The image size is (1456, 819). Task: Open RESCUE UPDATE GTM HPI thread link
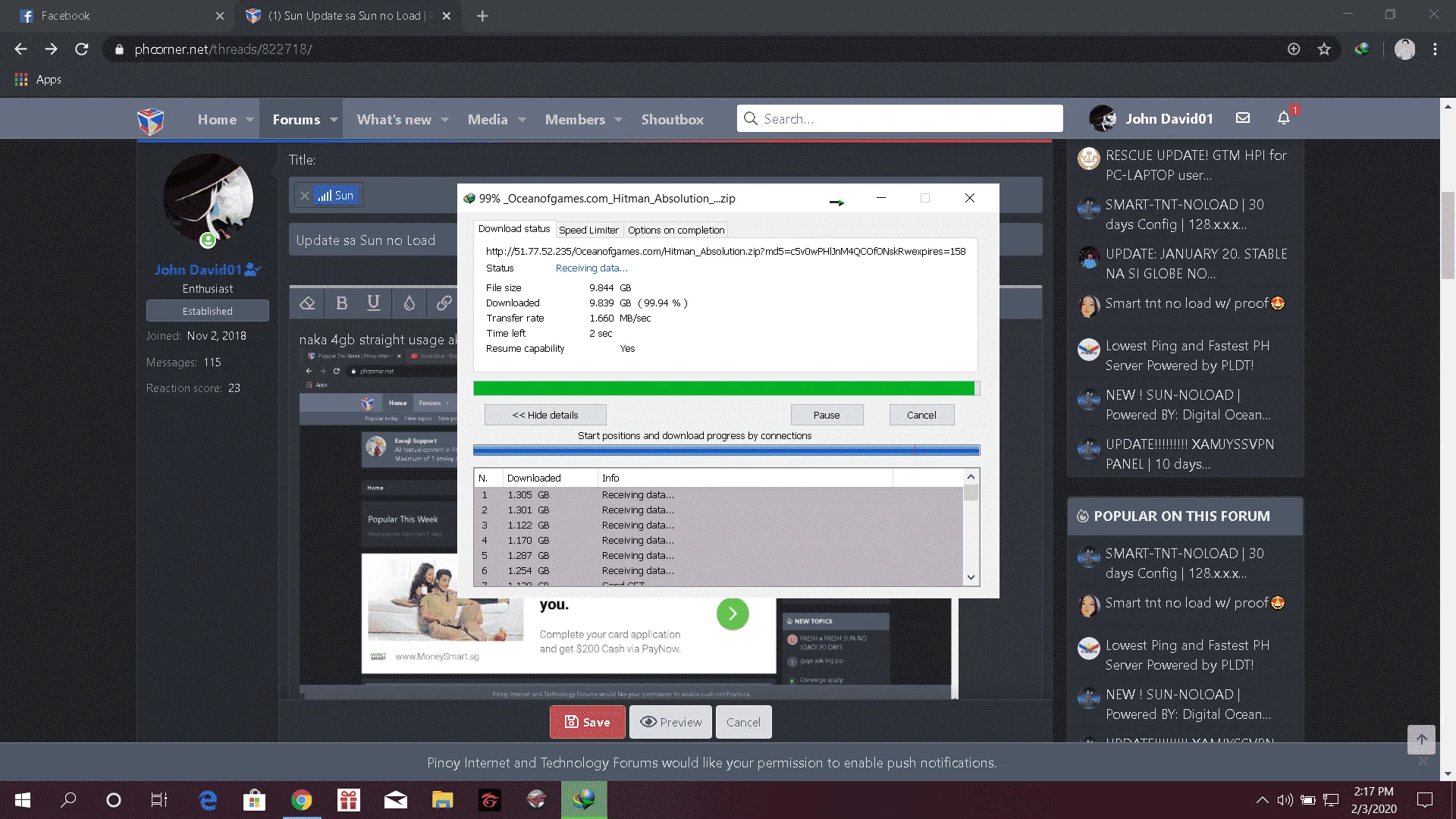pos(1196,165)
